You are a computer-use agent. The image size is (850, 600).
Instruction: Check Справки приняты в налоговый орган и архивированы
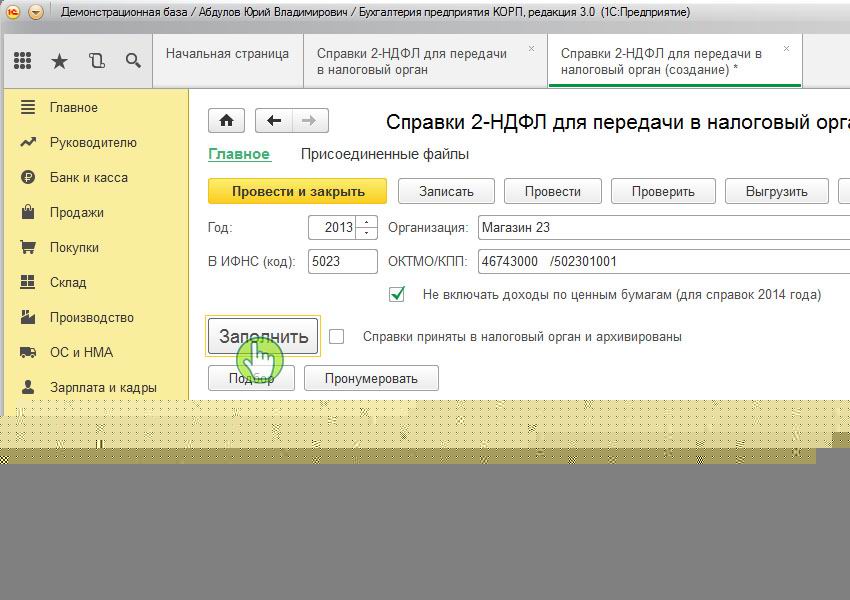[x=337, y=337]
